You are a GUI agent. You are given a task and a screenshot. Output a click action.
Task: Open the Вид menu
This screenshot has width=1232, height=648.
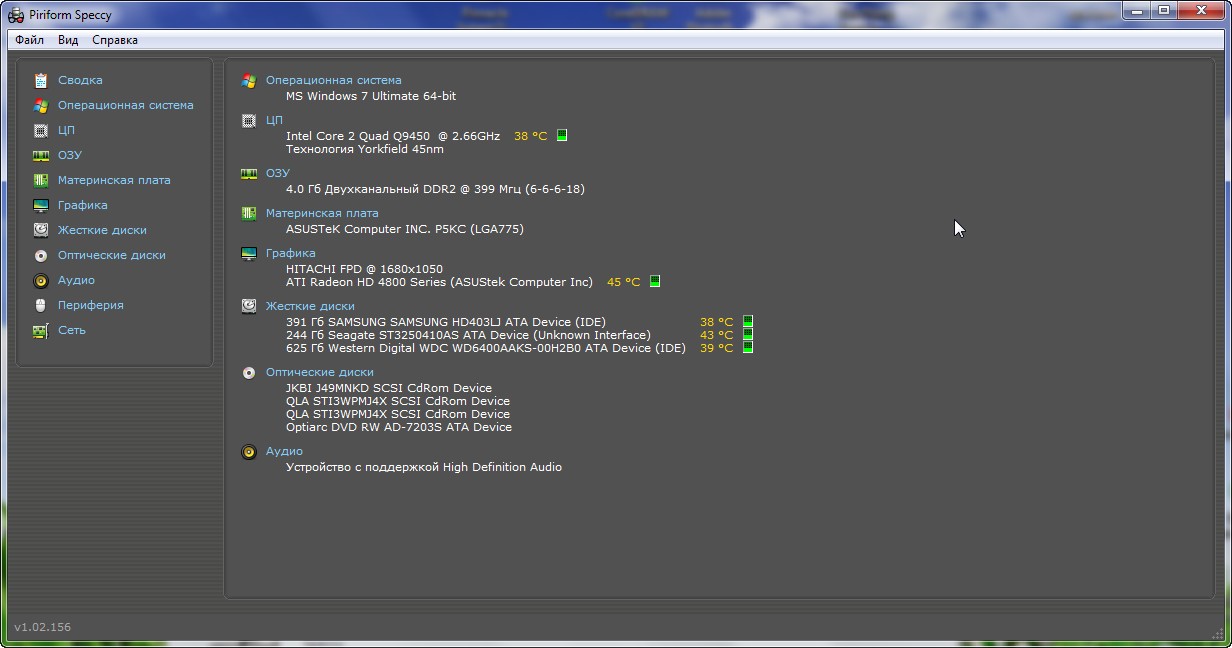pos(68,40)
